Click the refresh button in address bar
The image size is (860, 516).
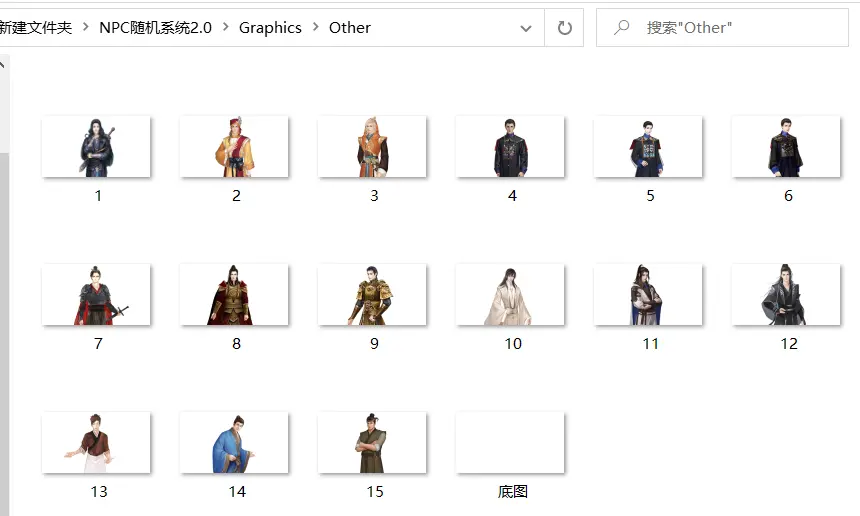click(x=564, y=28)
